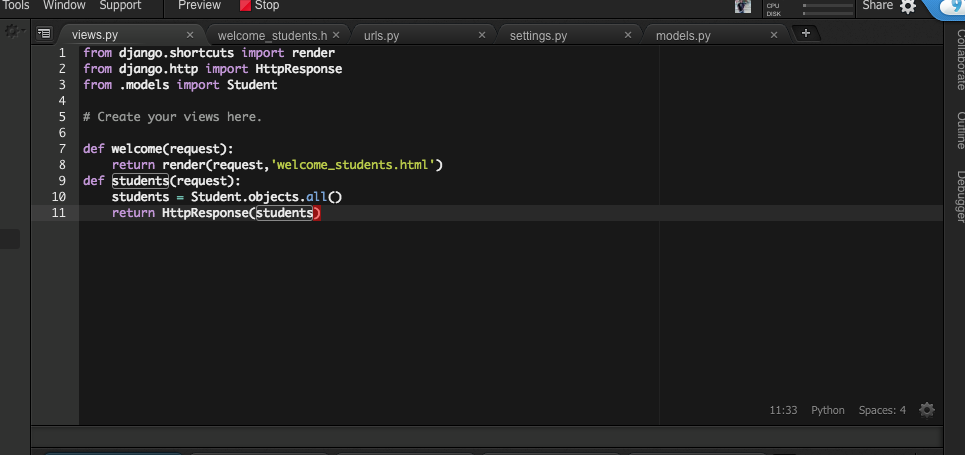This screenshot has height=455, width=965.
Task: Open the Window menu
Action: [64, 6]
